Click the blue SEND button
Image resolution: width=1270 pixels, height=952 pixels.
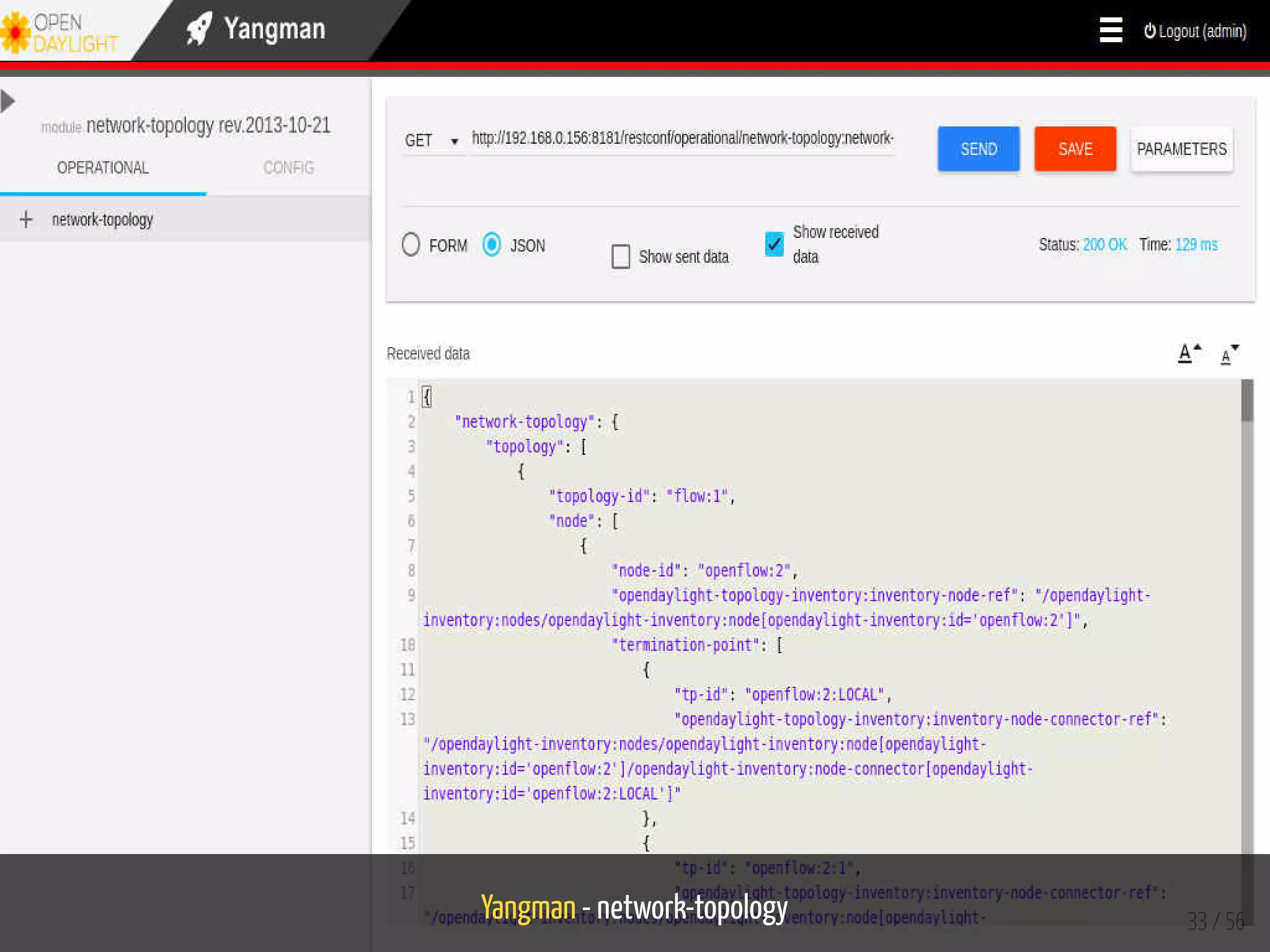pyautogui.click(x=979, y=149)
